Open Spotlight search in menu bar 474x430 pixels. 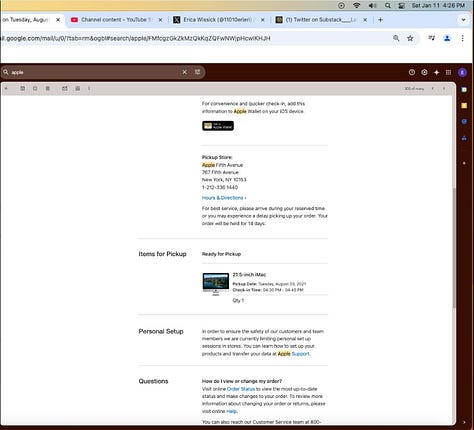(388, 5)
